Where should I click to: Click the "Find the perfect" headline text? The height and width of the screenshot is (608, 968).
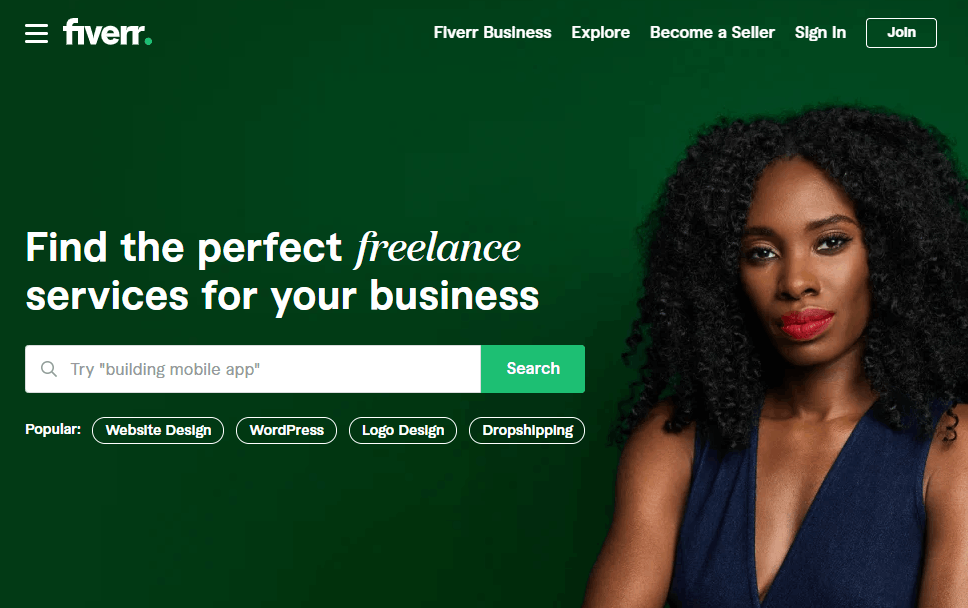[x=184, y=248]
